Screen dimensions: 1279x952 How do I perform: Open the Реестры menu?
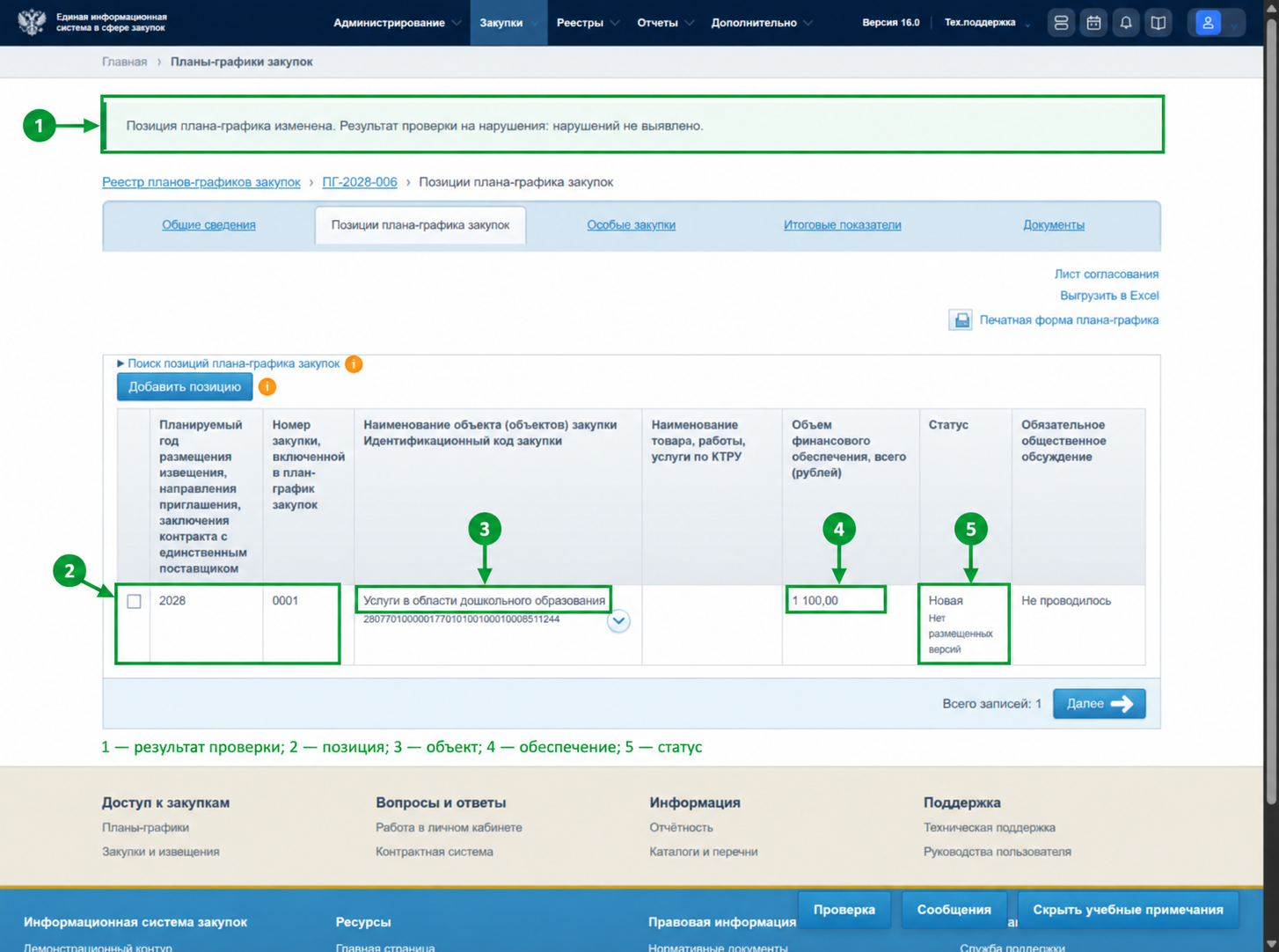point(588,23)
